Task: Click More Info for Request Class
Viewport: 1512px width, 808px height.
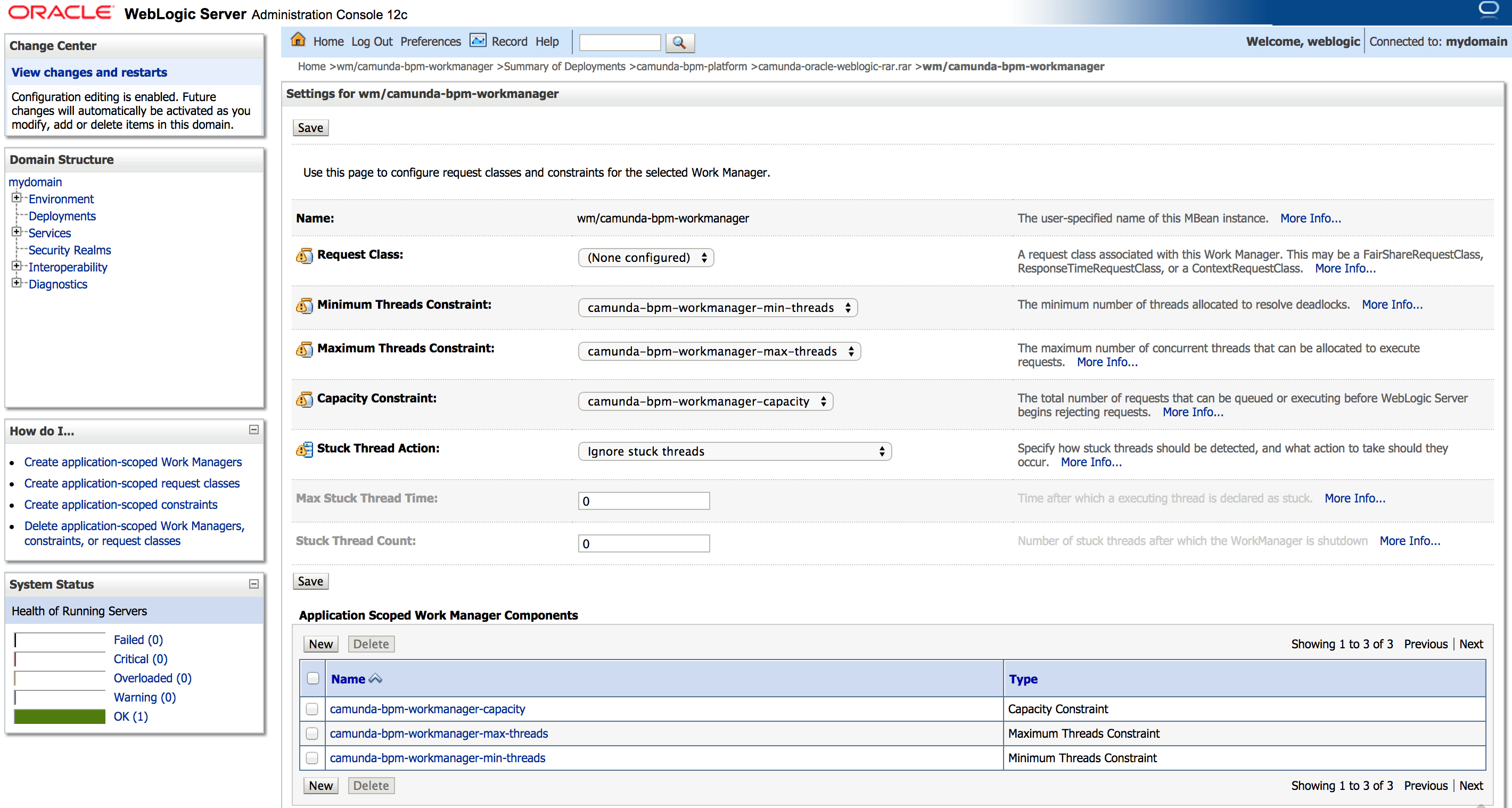Action: pyautogui.click(x=1345, y=269)
